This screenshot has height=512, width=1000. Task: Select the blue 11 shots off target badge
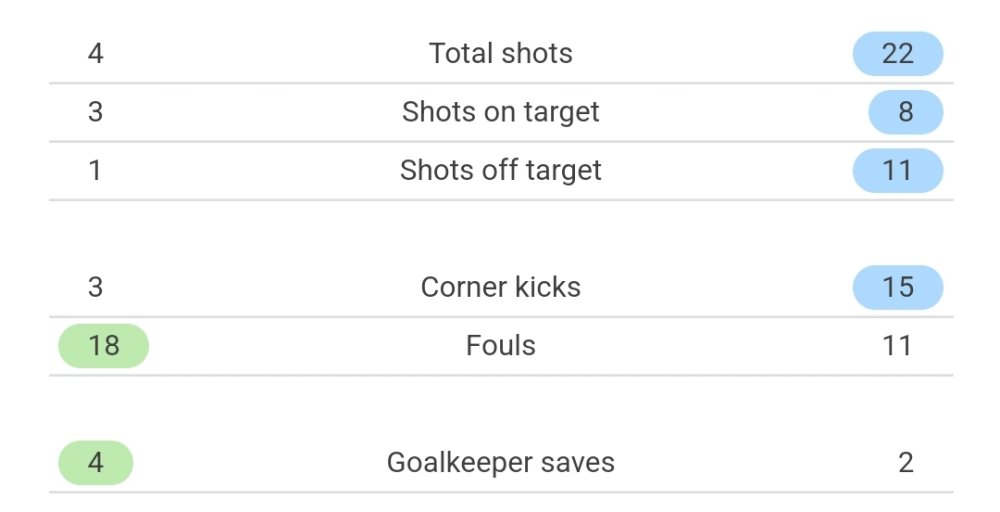pyautogui.click(x=898, y=171)
